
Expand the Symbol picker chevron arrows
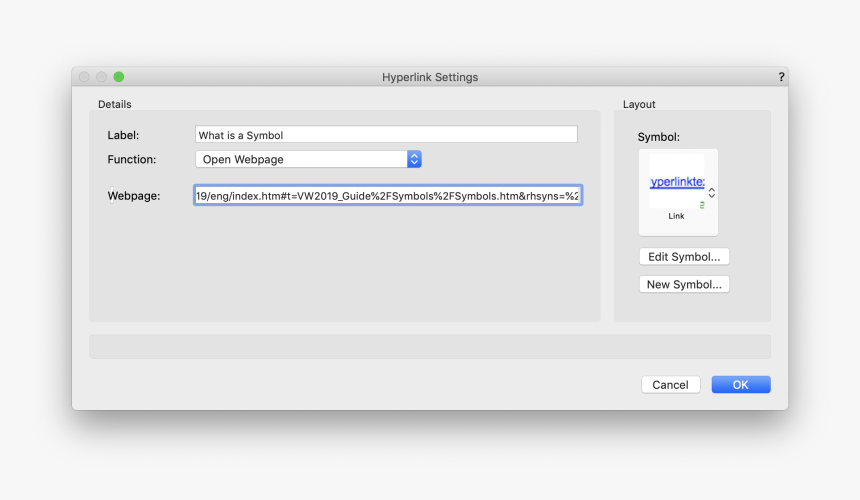(712, 192)
